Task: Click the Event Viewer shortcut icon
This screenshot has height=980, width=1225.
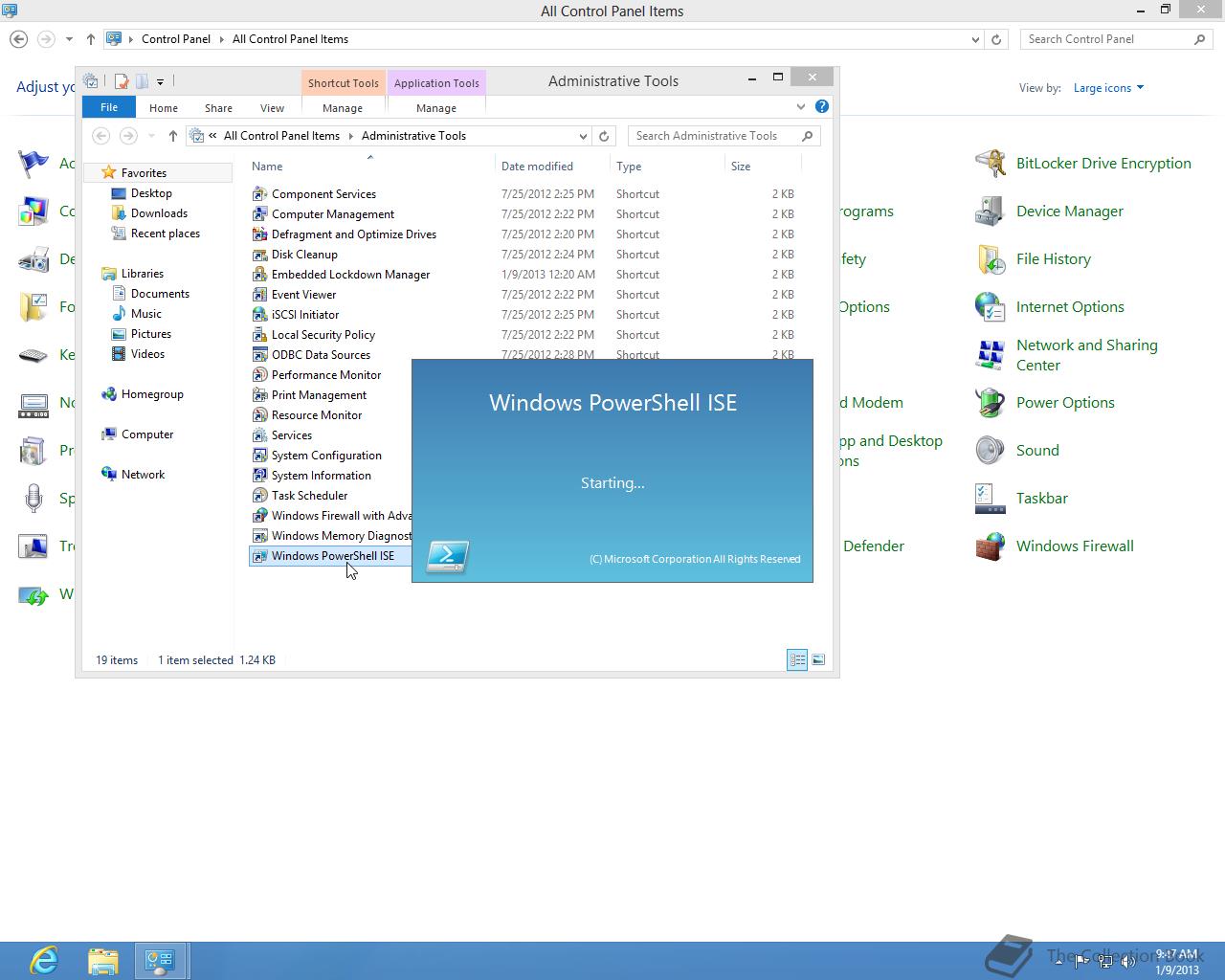Action: tap(259, 295)
